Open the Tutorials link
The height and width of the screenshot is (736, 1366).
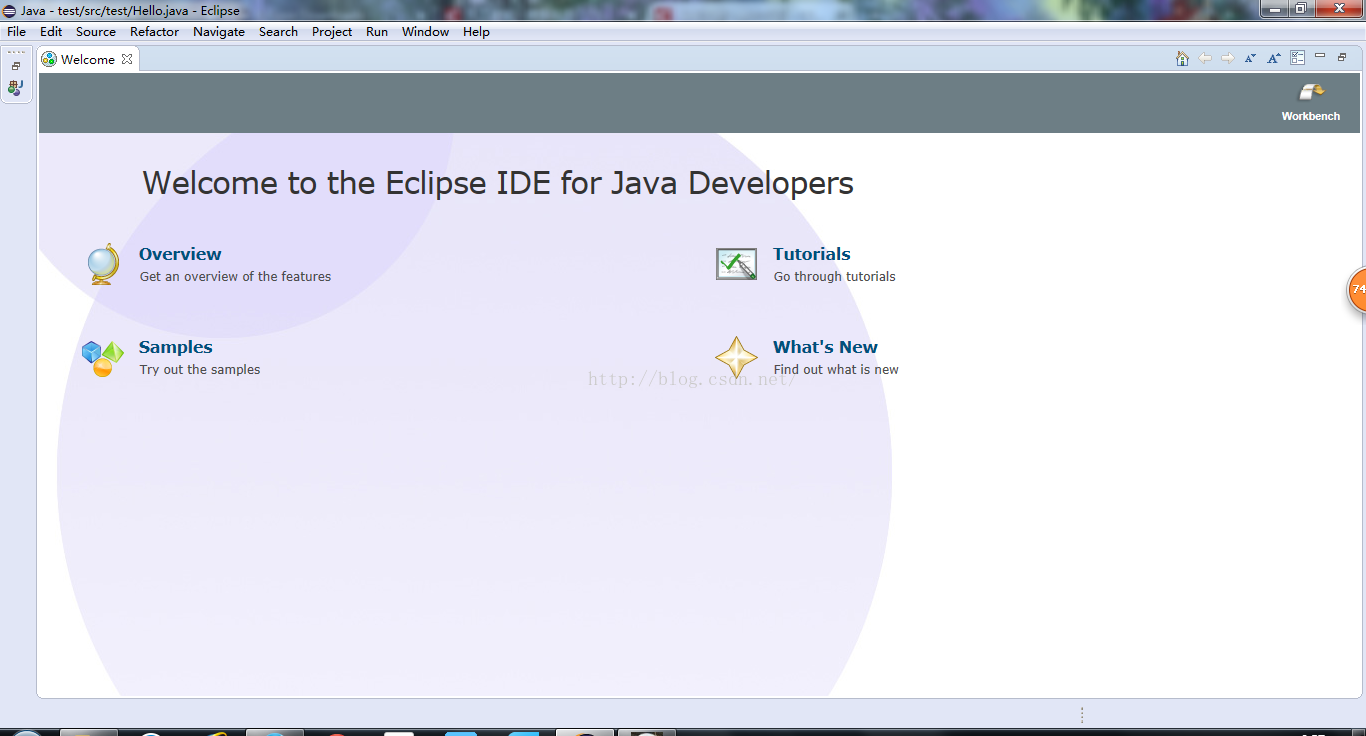coord(812,254)
